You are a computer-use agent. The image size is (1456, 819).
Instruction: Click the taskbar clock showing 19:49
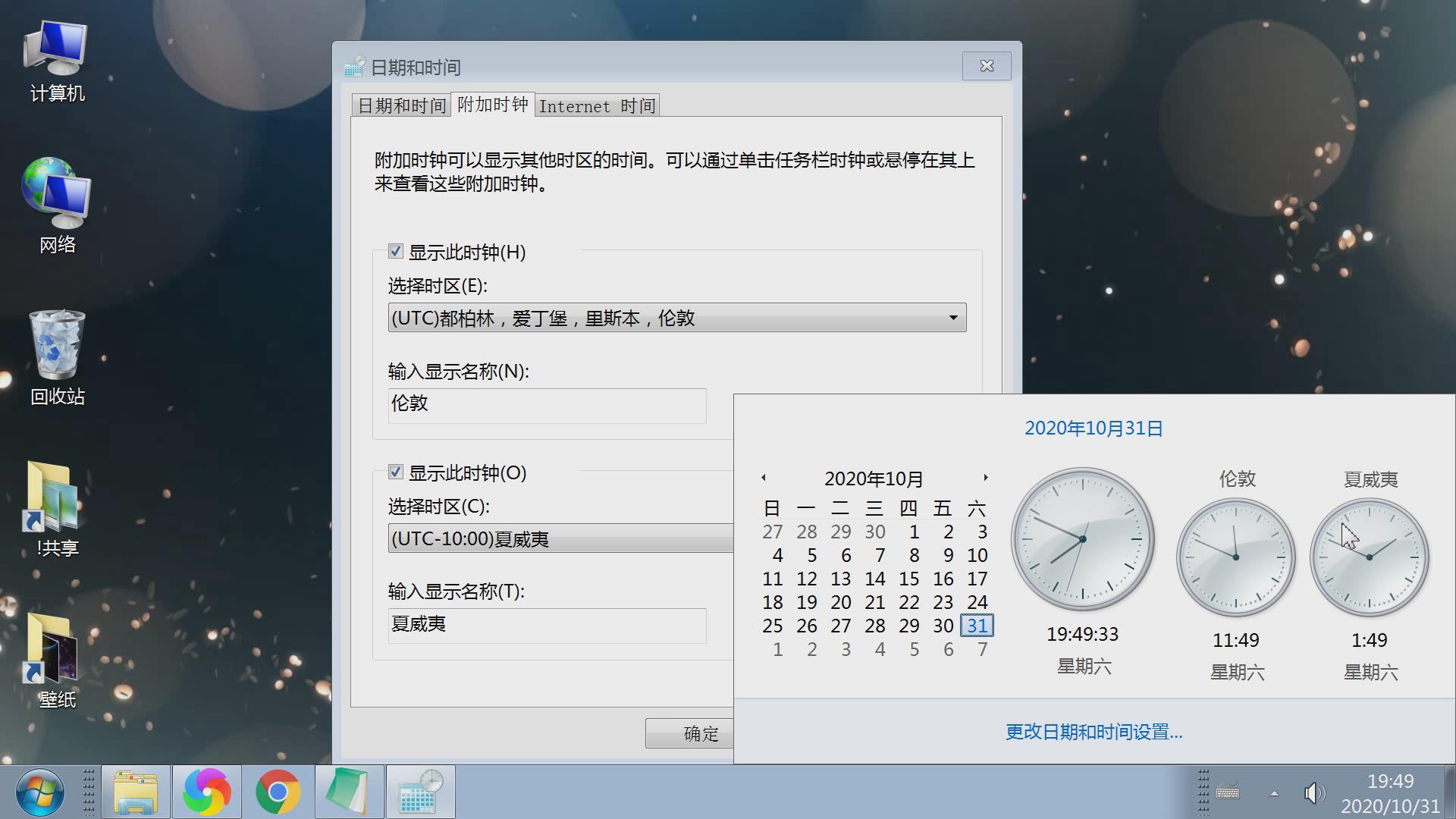pos(1390,793)
